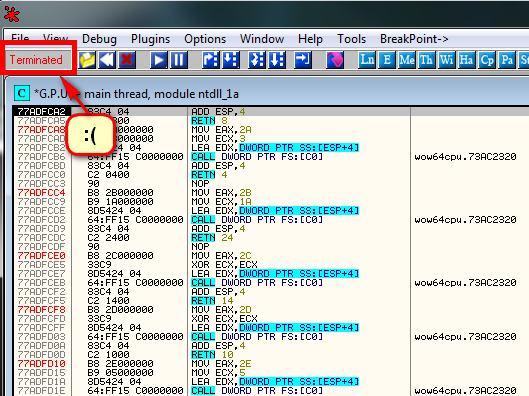The height and width of the screenshot is (396, 529).
Task: Show Log window with Ln button
Action: click(x=367, y=60)
